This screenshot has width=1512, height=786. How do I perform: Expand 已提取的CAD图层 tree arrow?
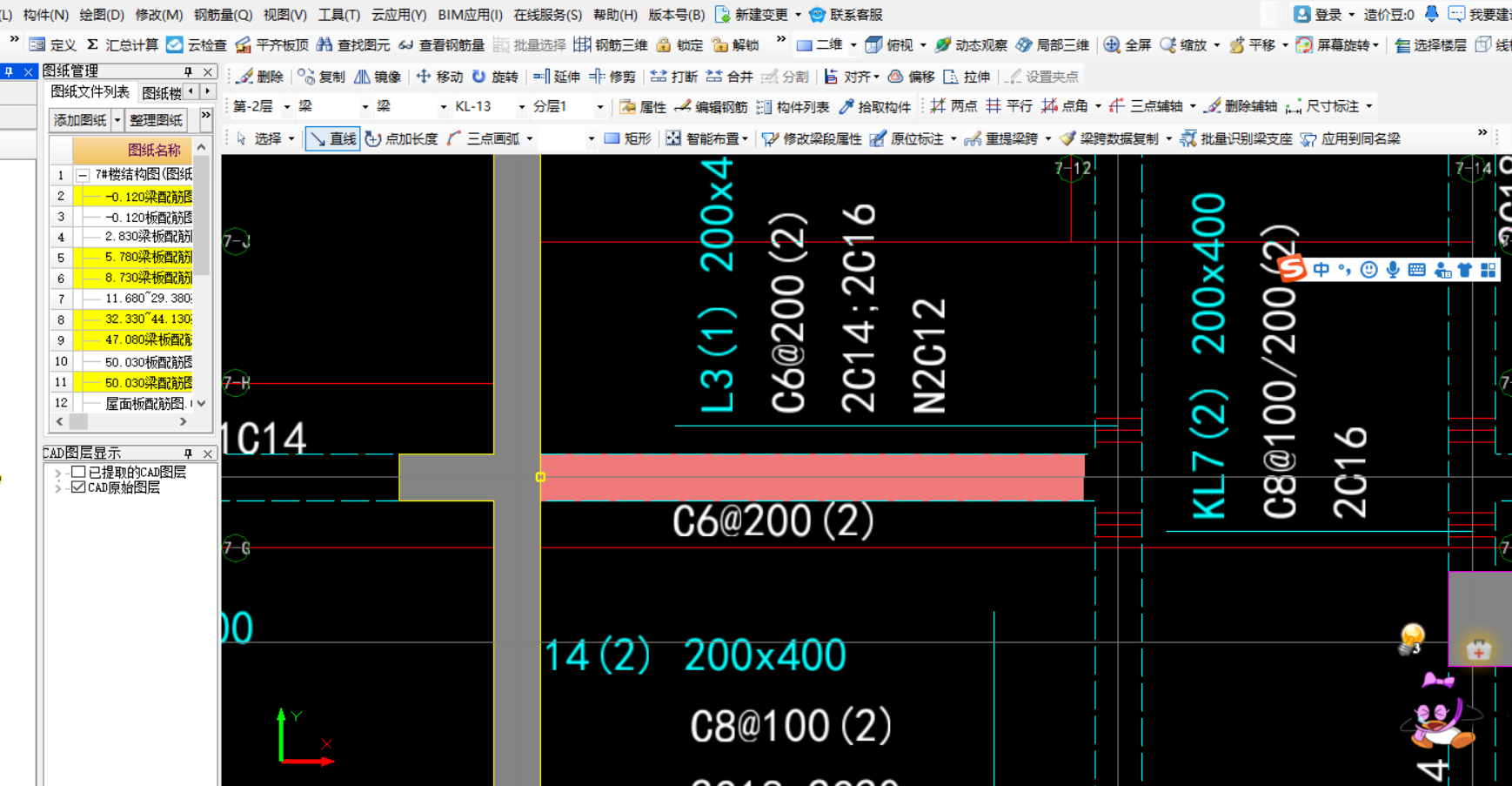coord(58,473)
